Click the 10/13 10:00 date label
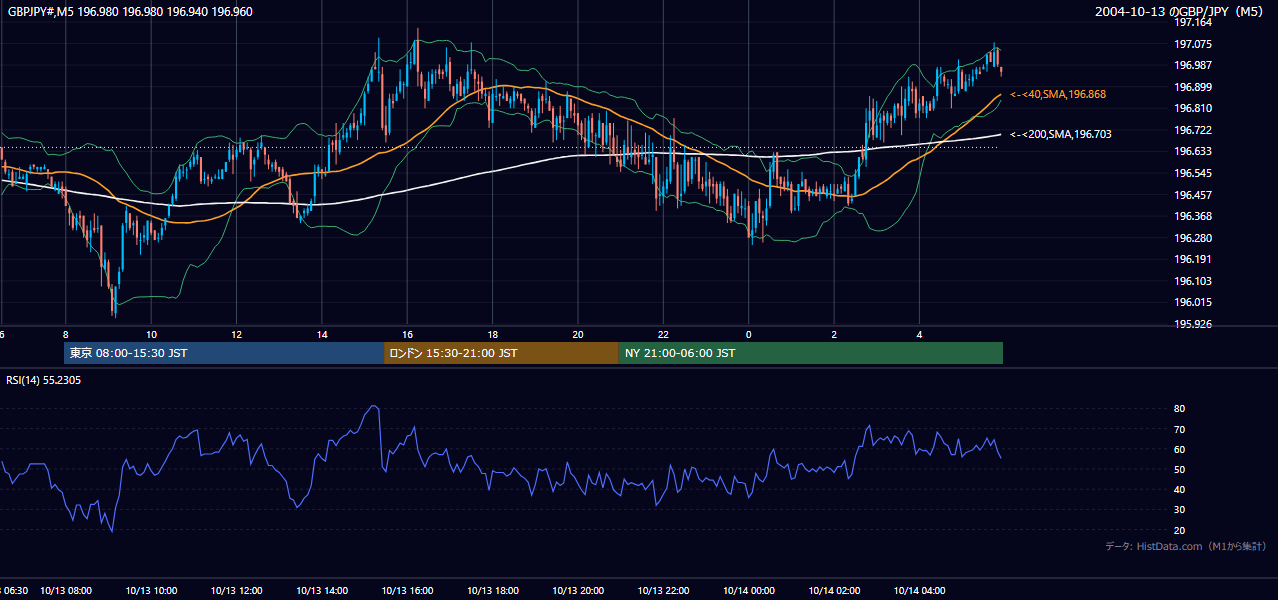Viewport: 1278px width, 600px height. (151, 590)
